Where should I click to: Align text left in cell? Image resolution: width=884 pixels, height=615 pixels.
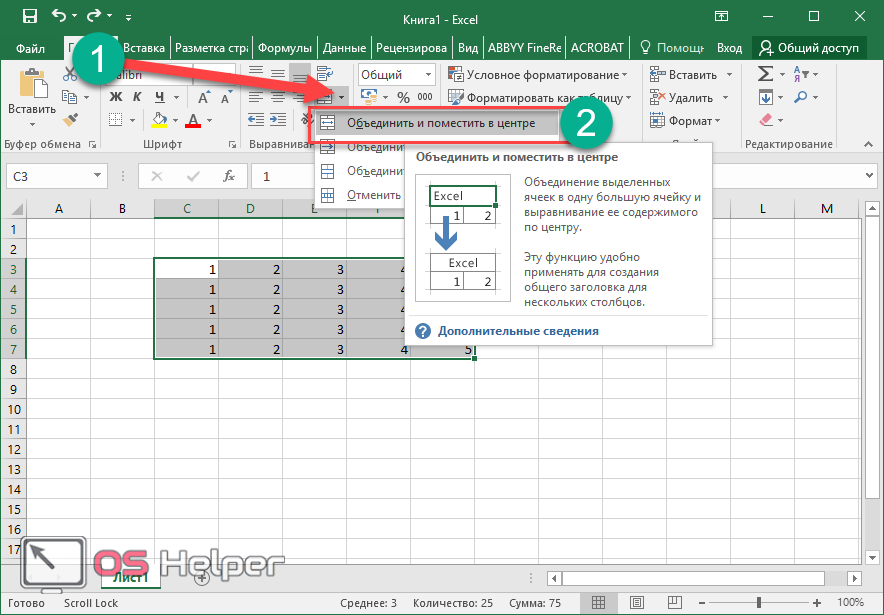pos(256,97)
